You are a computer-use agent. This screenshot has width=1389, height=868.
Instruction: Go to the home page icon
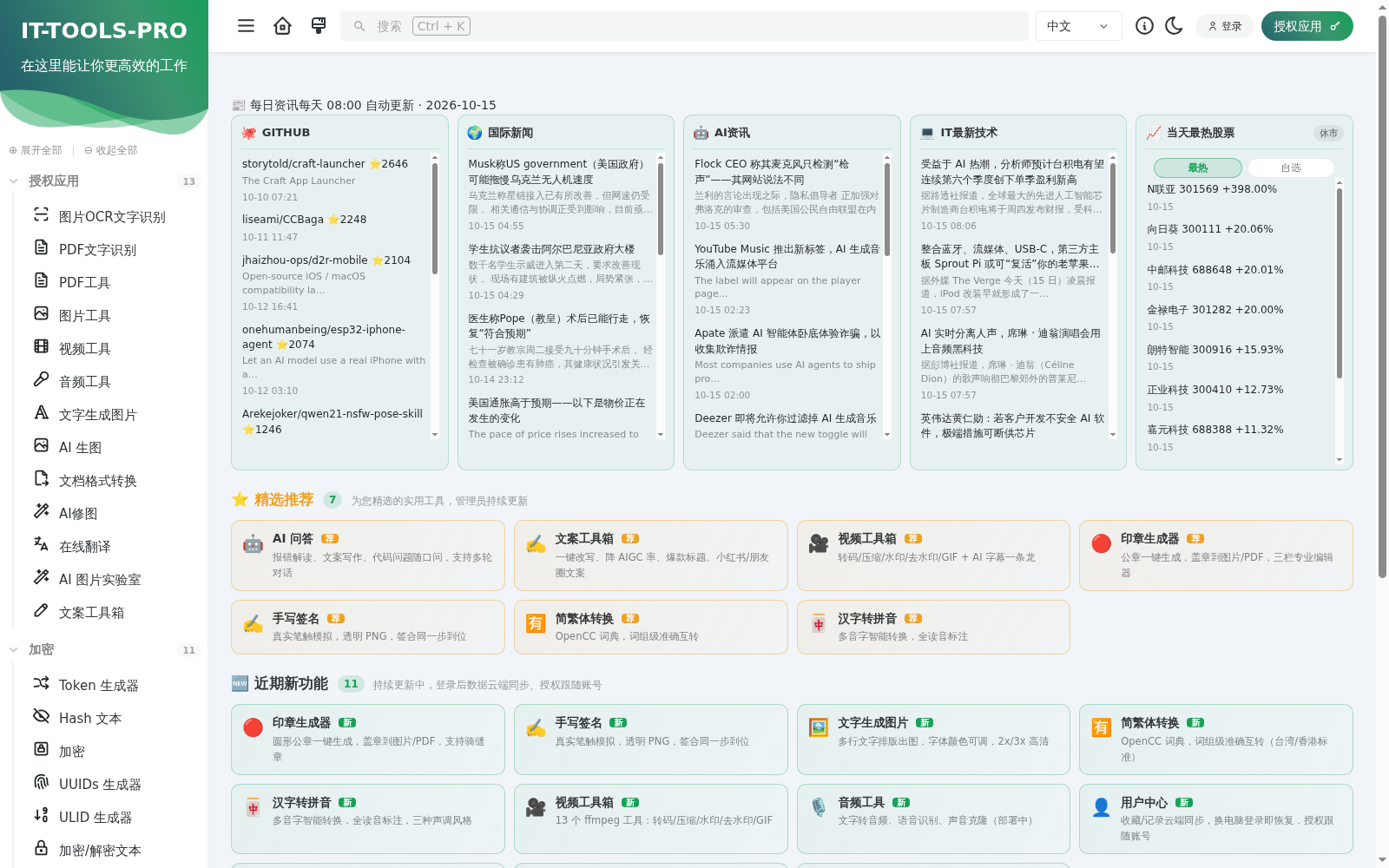[x=282, y=26]
